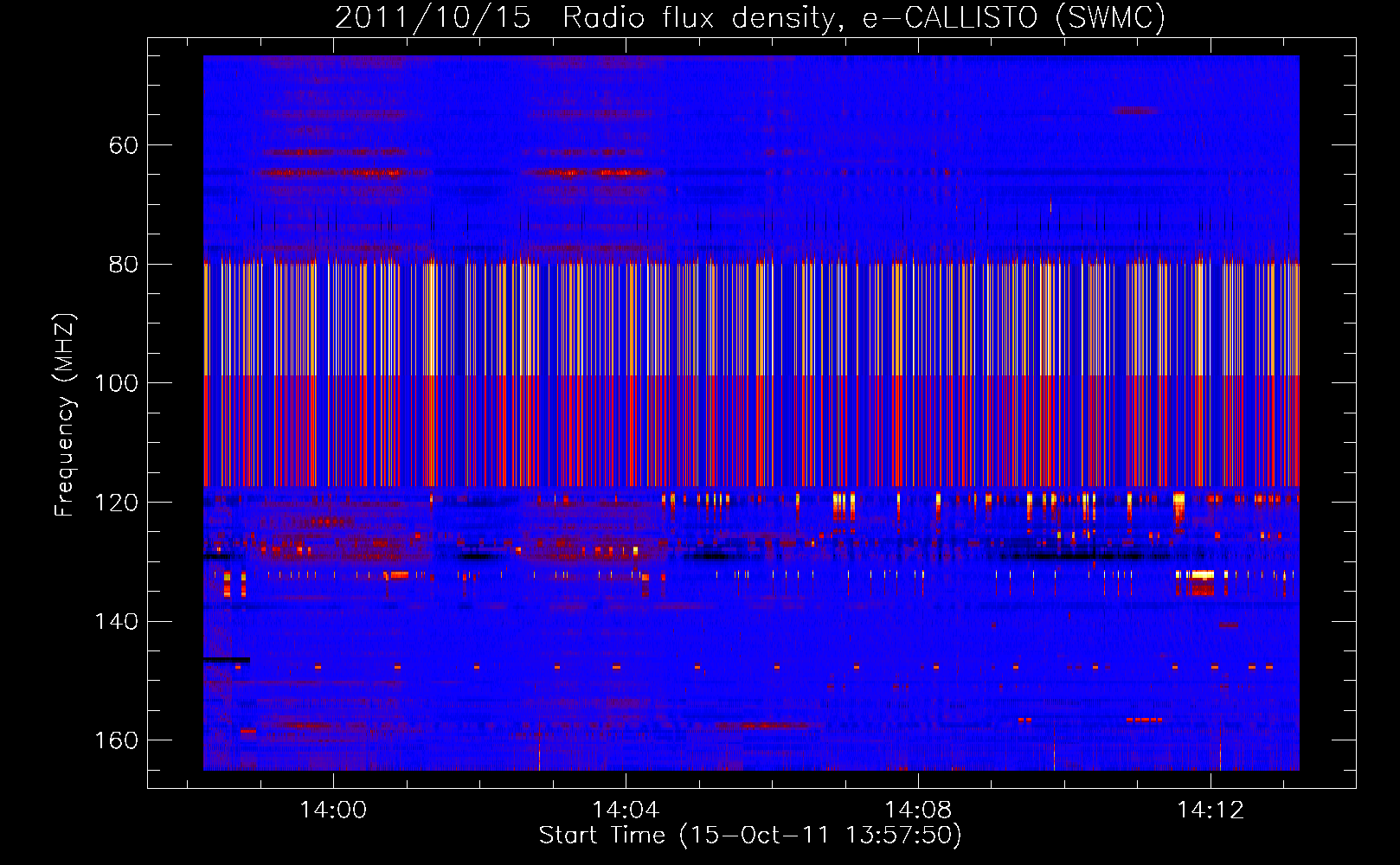Click the 14:08 time tick label
The width and height of the screenshot is (1400, 865).
click(918, 811)
